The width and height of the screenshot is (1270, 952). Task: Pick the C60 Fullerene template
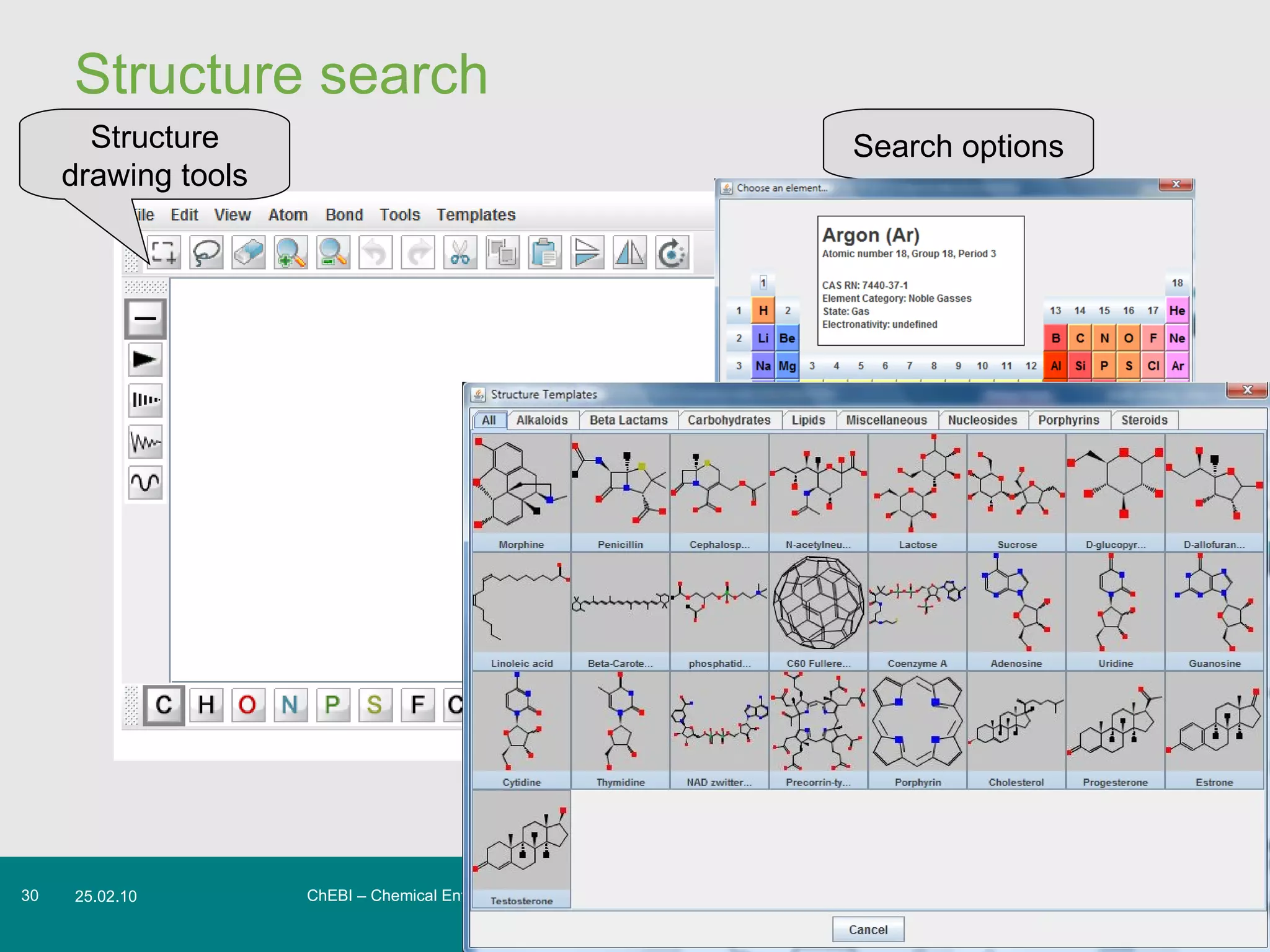click(819, 612)
